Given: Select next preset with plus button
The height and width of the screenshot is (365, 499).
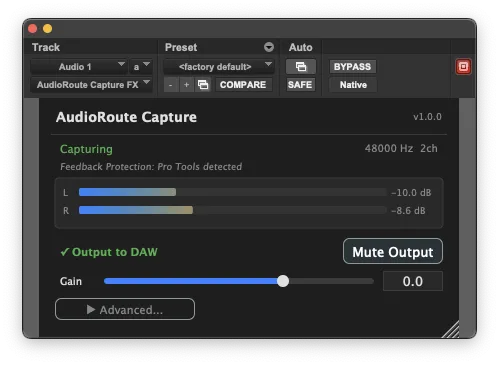Looking at the screenshot, I should [186, 85].
